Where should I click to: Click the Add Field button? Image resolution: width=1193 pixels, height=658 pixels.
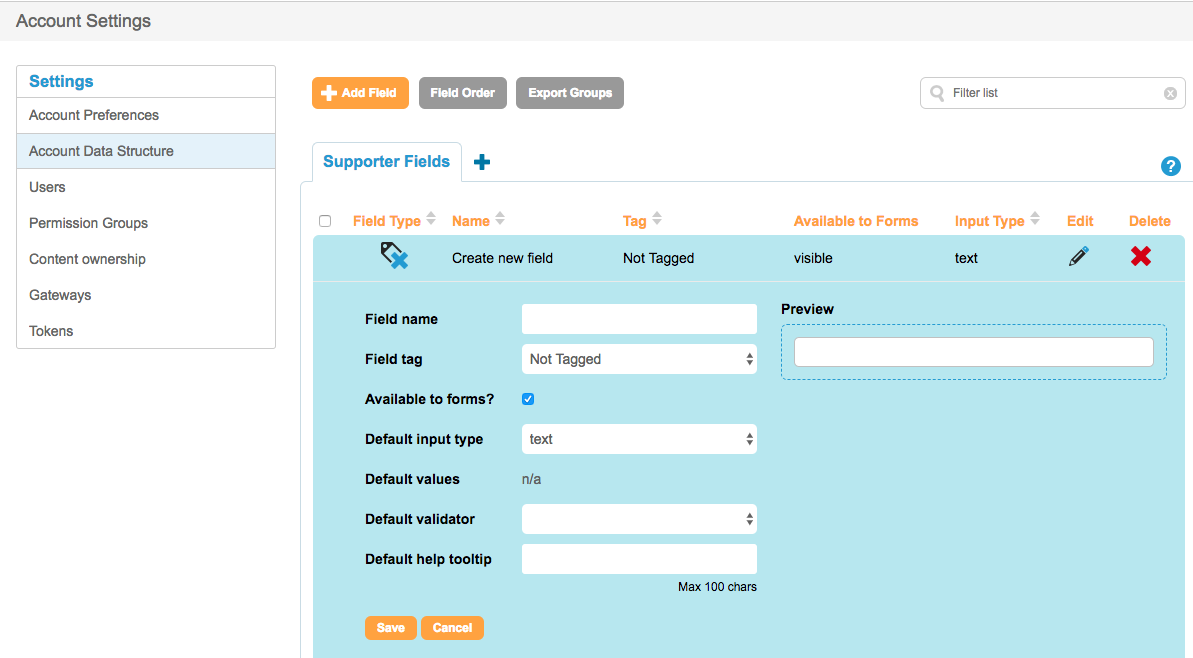360,93
